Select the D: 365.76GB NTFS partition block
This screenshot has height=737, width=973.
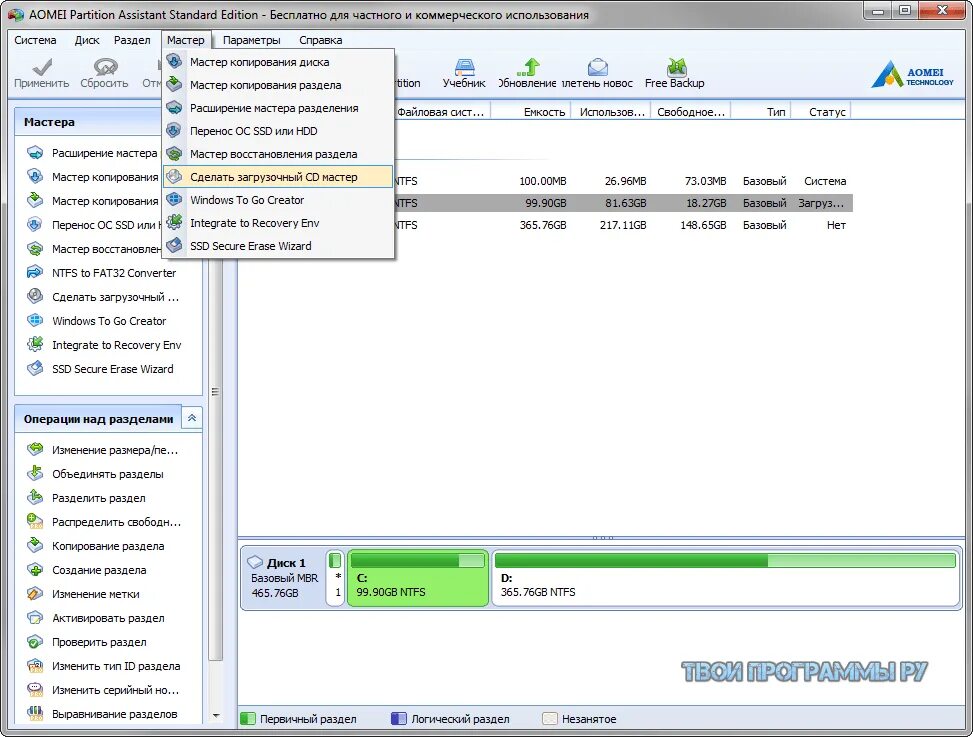726,578
